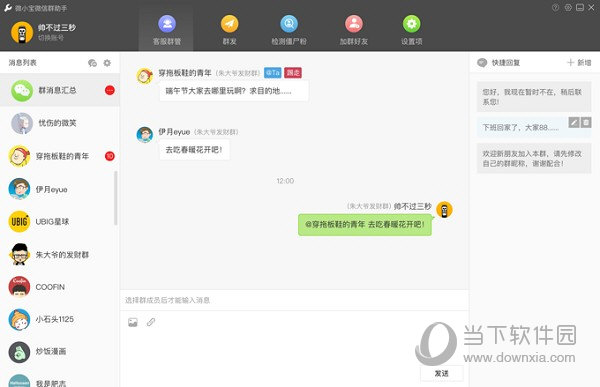Edit the 下班回家了 quick reply pencil icon
This screenshot has width=600, height=387.
574,122
